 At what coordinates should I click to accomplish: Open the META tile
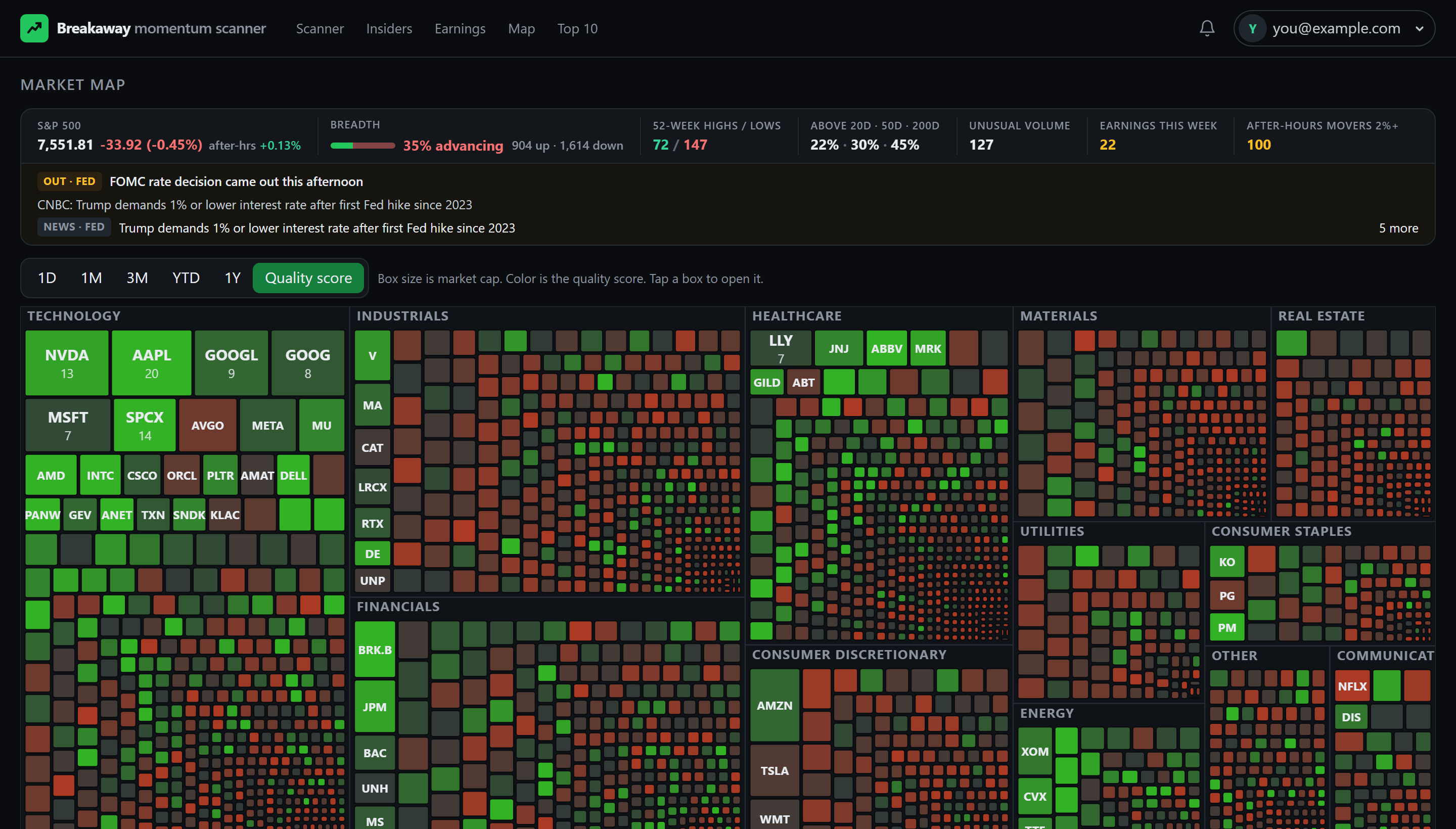(267, 425)
